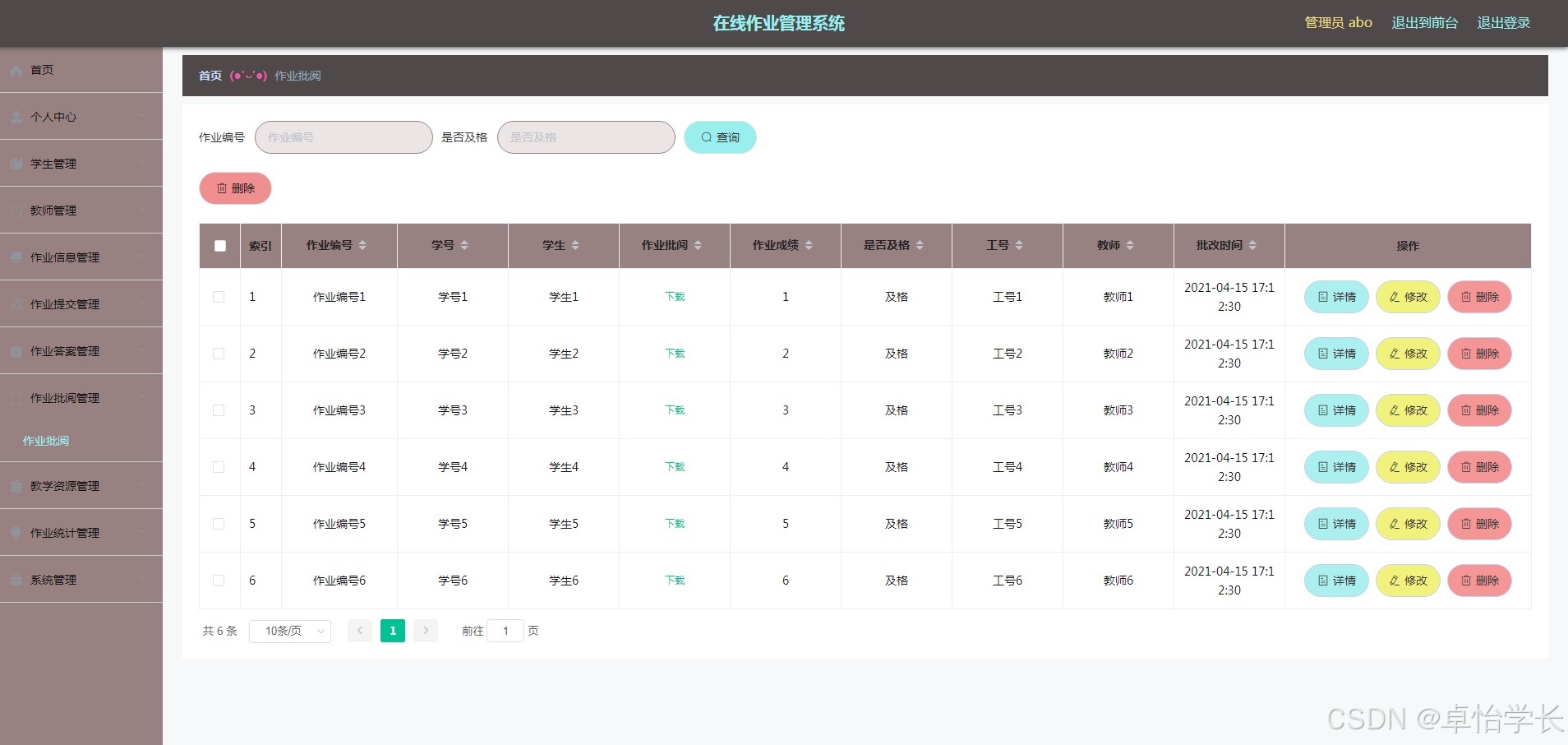Viewport: 1568px width, 745px height.
Task: Expand the 学生管理 sidebar menu
Action: 81,164
